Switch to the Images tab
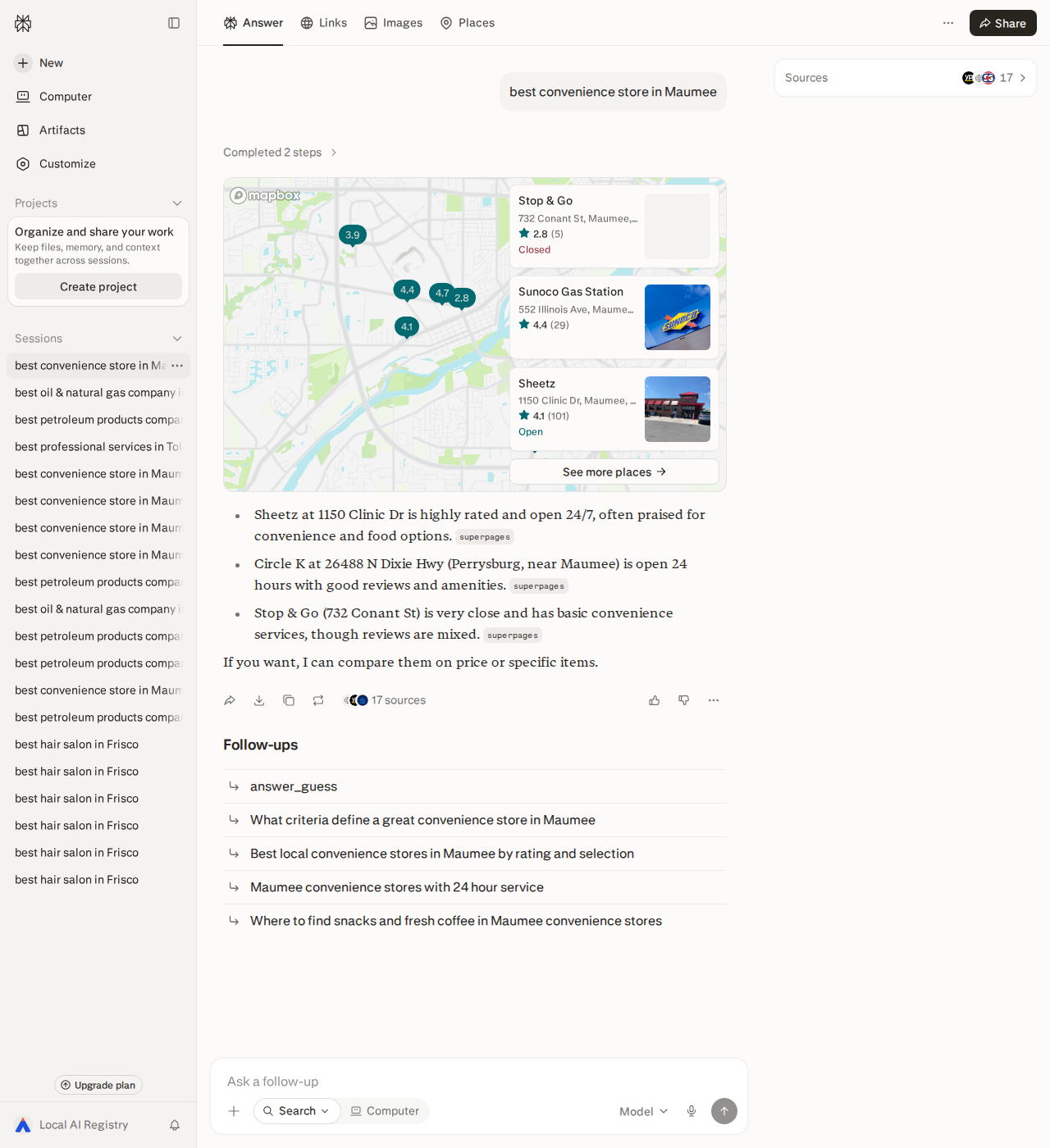Image resolution: width=1050 pixels, height=1148 pixels. coord(394,23)
